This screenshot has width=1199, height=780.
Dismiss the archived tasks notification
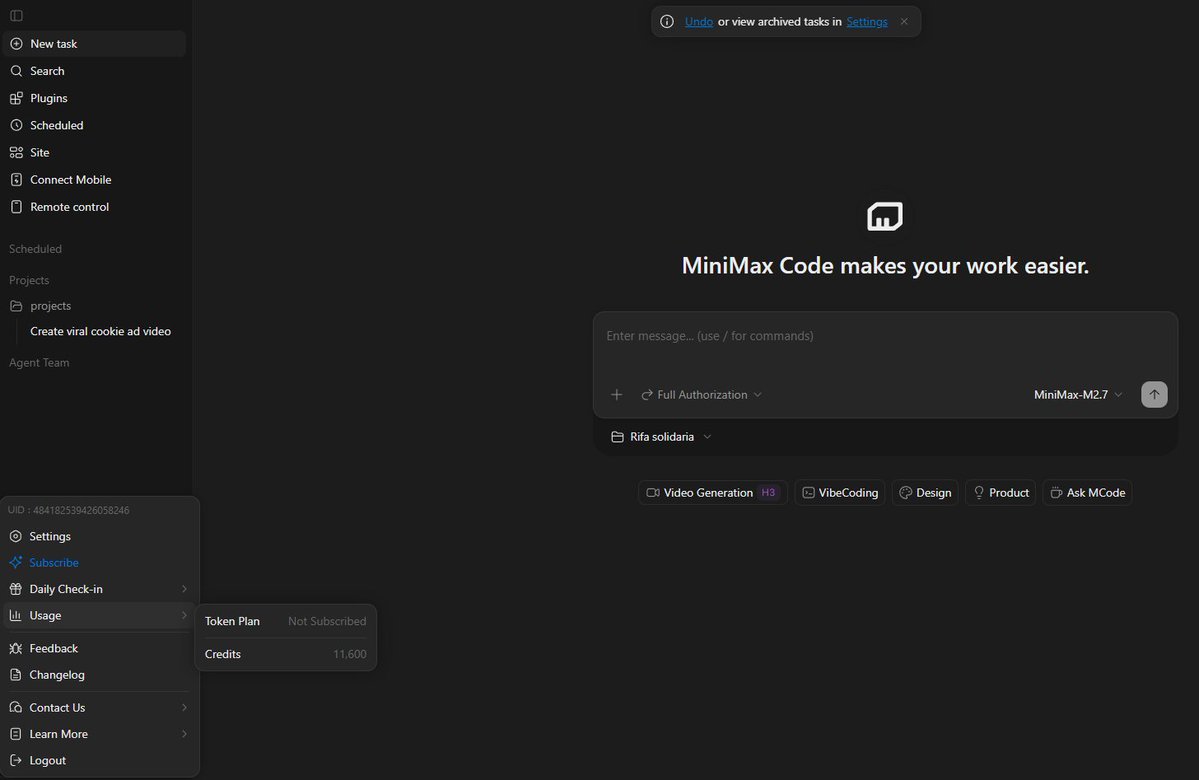tap(904, 21)
